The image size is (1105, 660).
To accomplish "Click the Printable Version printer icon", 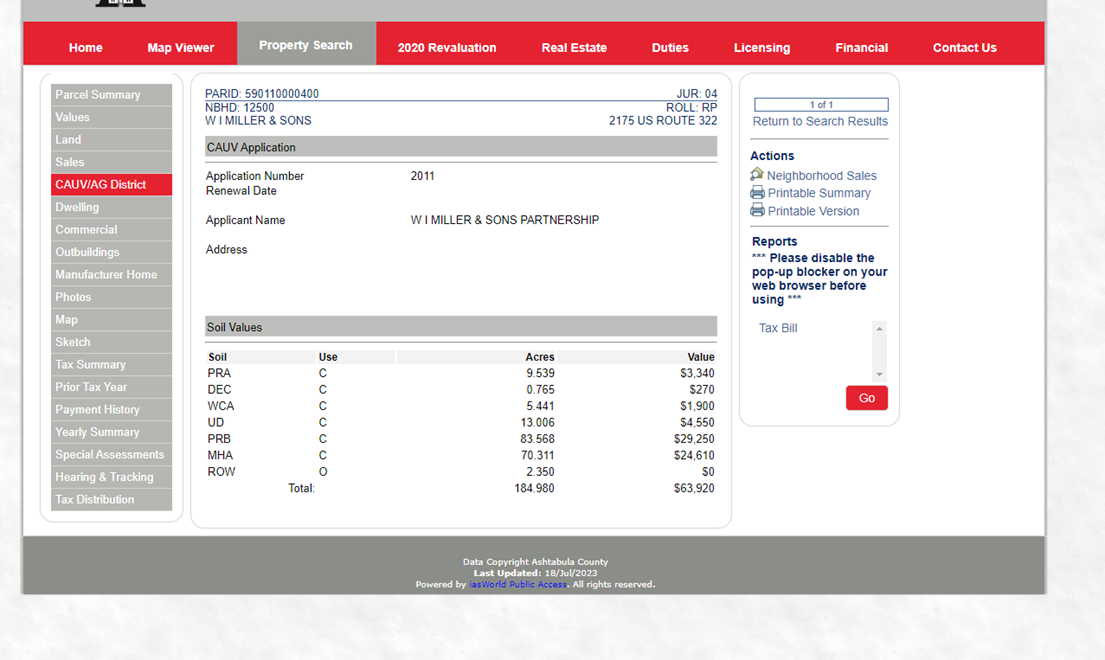I will tap(757, 211).
